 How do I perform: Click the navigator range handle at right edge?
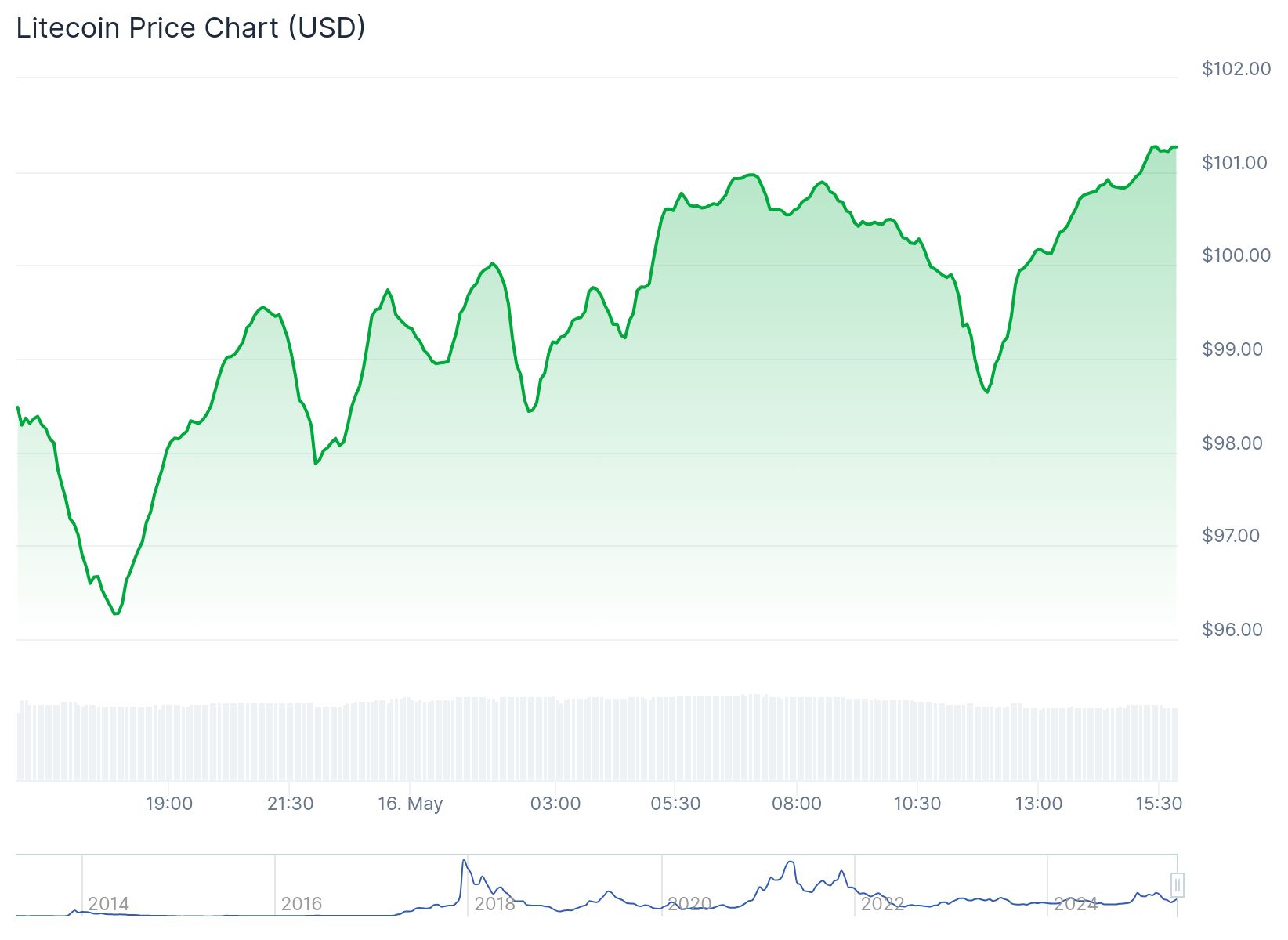pos(1177,885)
